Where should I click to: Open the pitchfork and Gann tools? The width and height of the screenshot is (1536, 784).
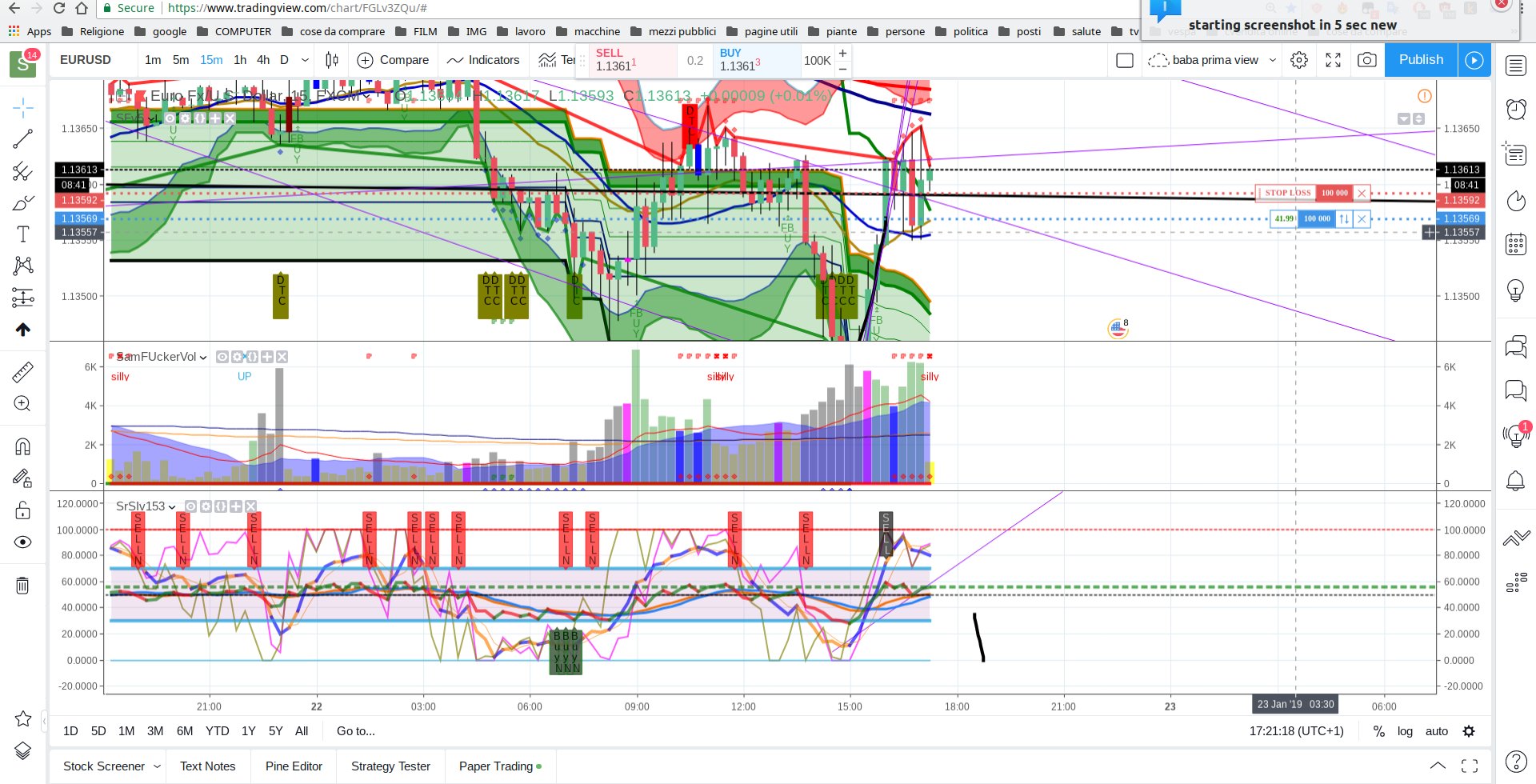tap(23, 171)
